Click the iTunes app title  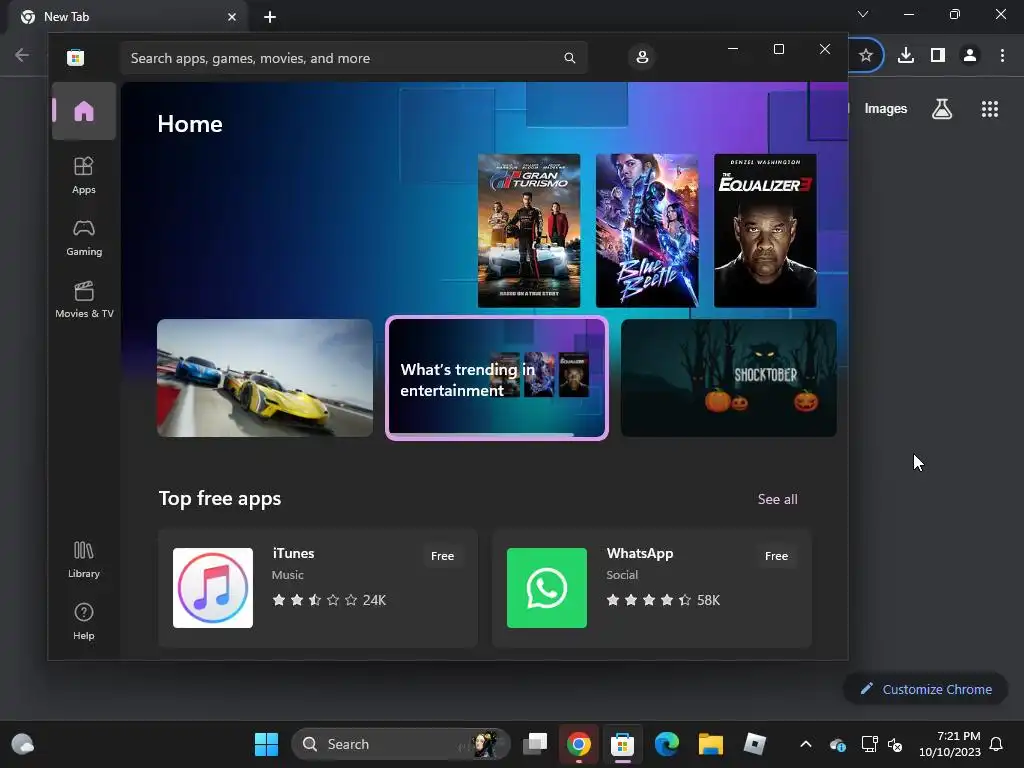(x=293, y=553)
